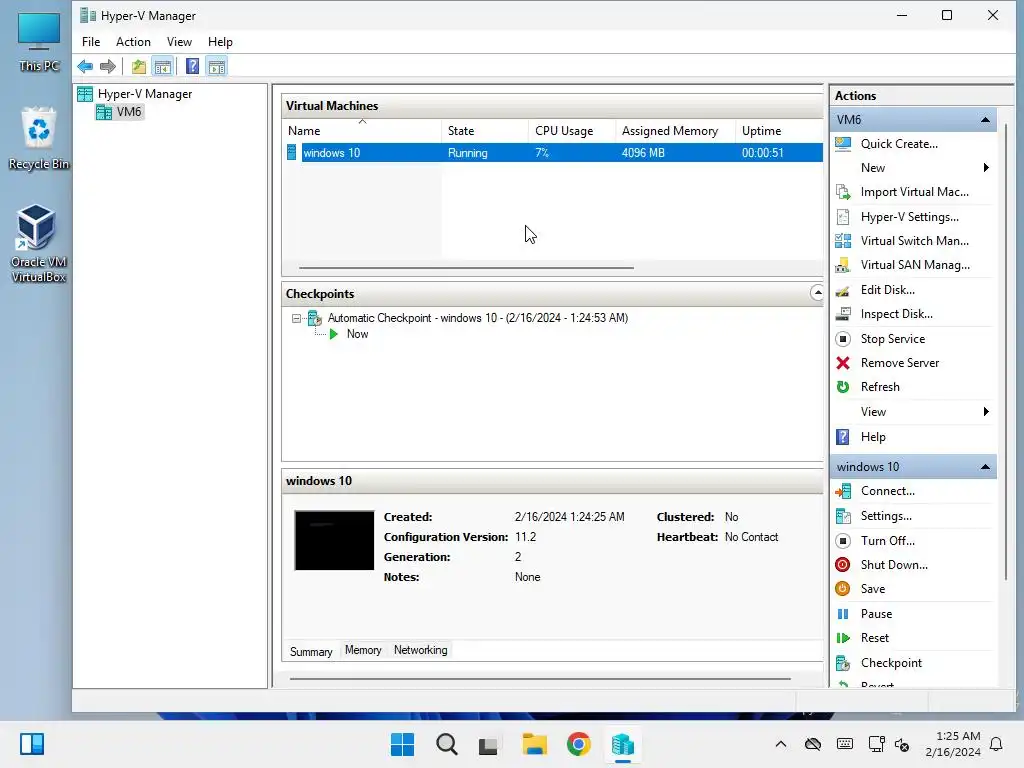1024x768 pixels.
Task: Select VM6 server in the tree
Action: coord(129,112)
